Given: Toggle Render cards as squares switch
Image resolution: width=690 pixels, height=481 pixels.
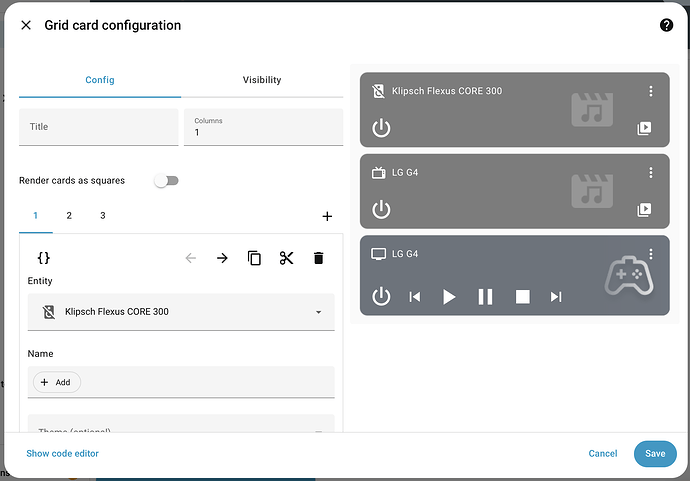Looking at the screenshot, I should pos(165,181).
